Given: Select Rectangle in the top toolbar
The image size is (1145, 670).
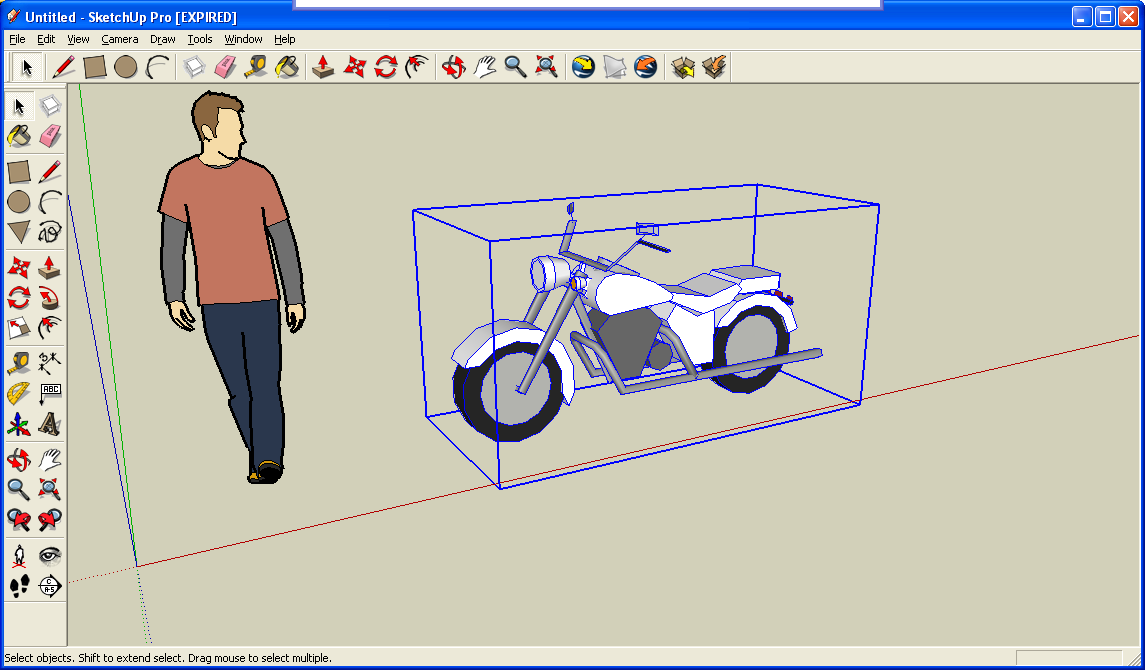Looking at the screenshot, I should point(95,67).
